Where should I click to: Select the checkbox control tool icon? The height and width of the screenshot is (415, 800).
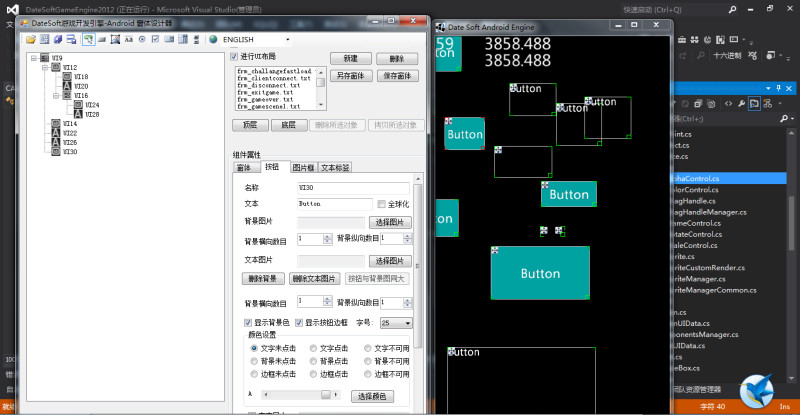155,39
